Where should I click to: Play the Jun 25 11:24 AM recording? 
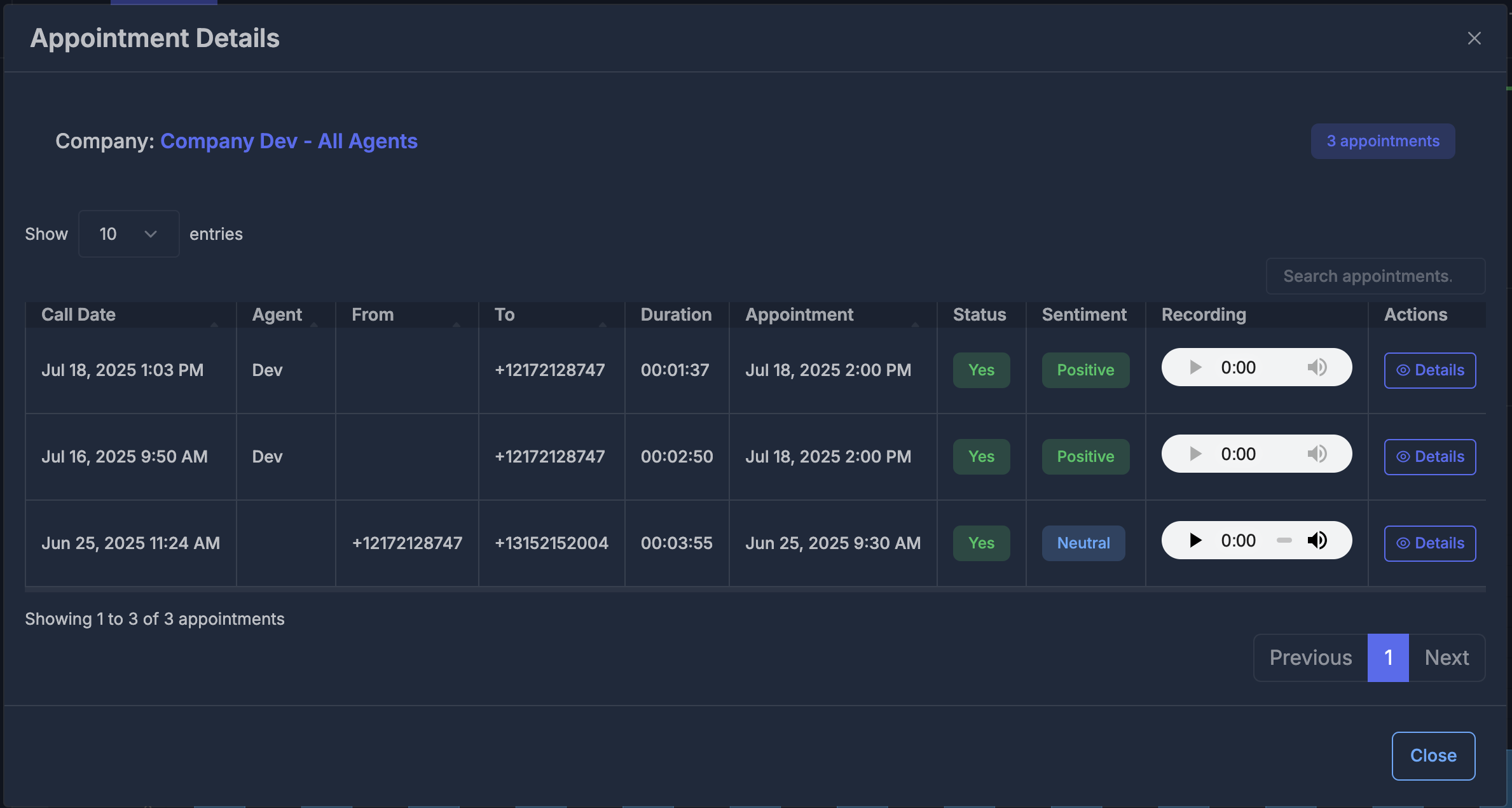tap(1195, 541)
